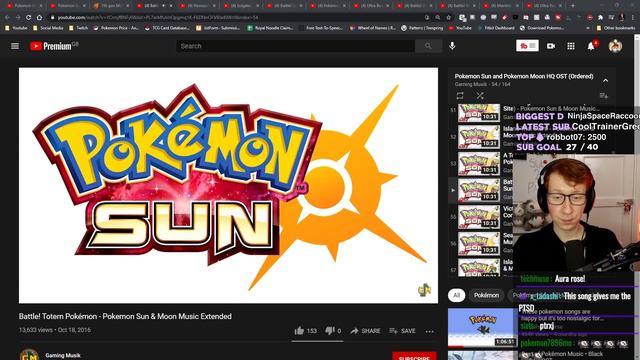Play playlist video number 53

(479, 163)
